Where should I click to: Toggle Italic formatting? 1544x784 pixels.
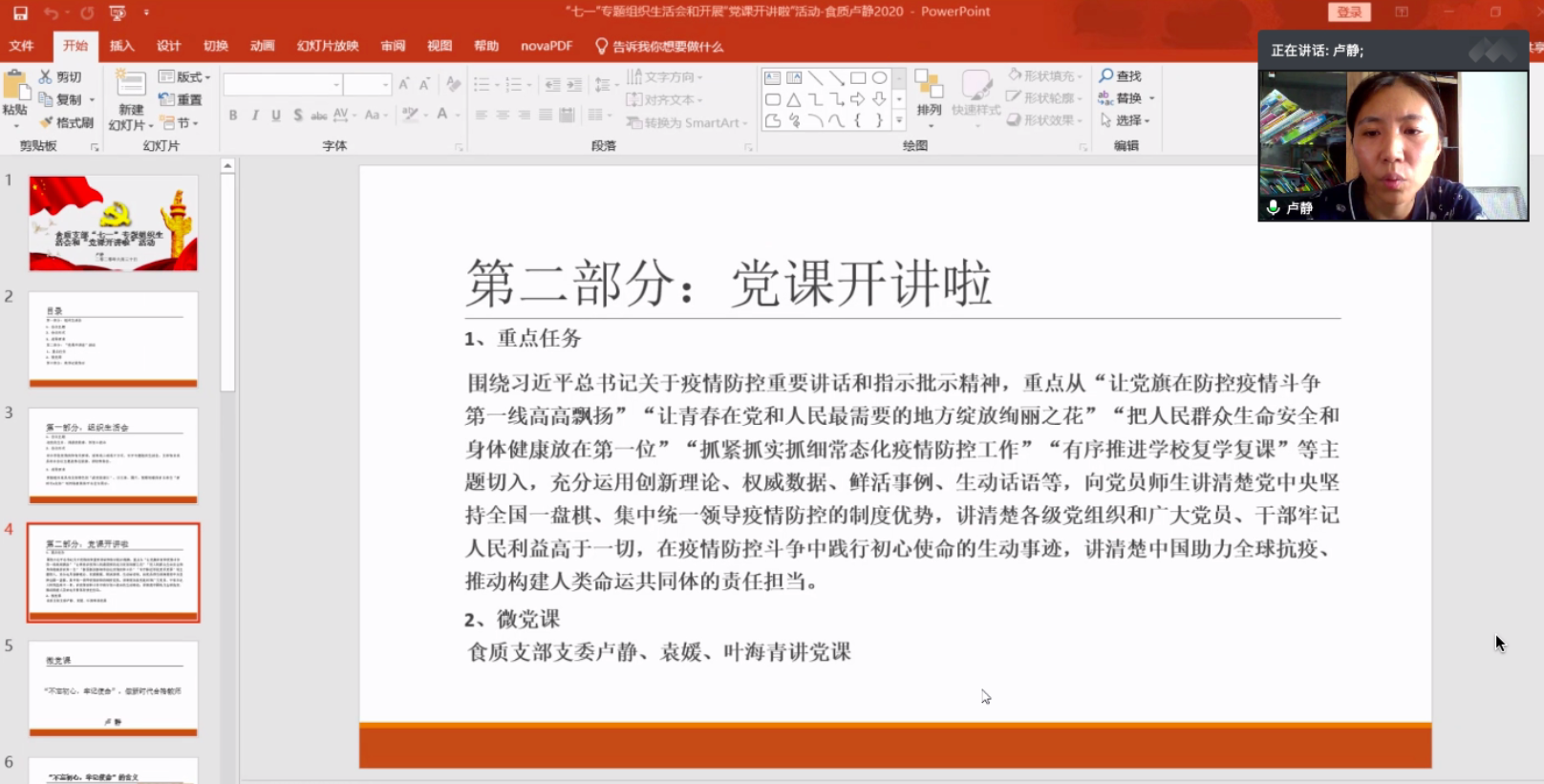(x=255, y=115)
